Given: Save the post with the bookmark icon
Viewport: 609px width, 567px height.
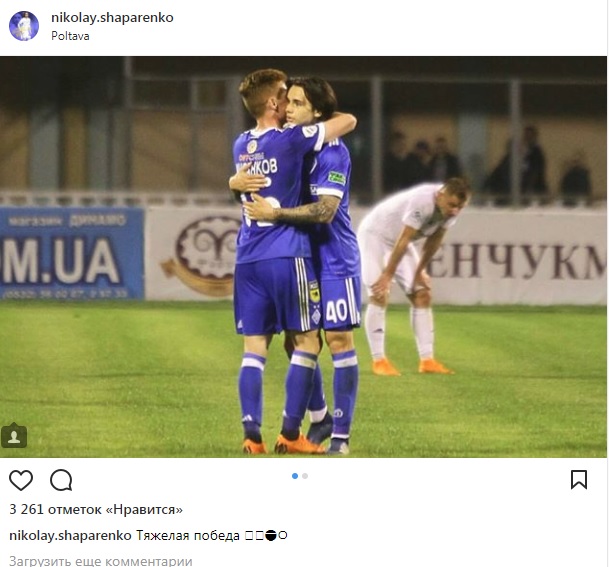Looking at the screenshot, I should 579,480.
